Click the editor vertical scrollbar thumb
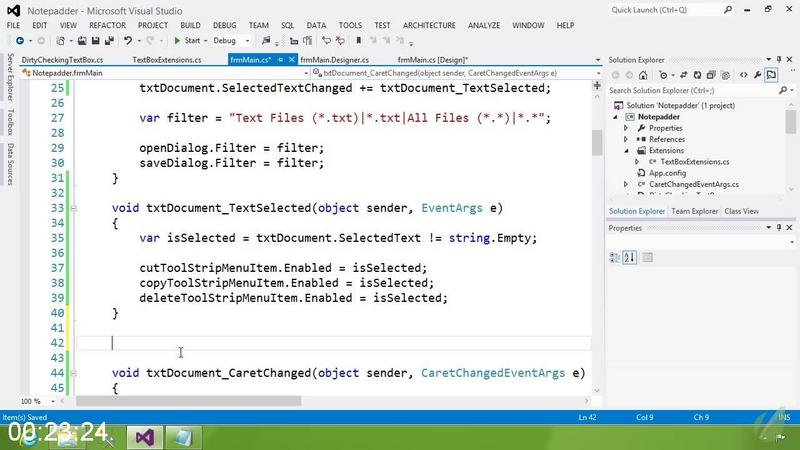800x450 pixels. [x=597, y=143]
